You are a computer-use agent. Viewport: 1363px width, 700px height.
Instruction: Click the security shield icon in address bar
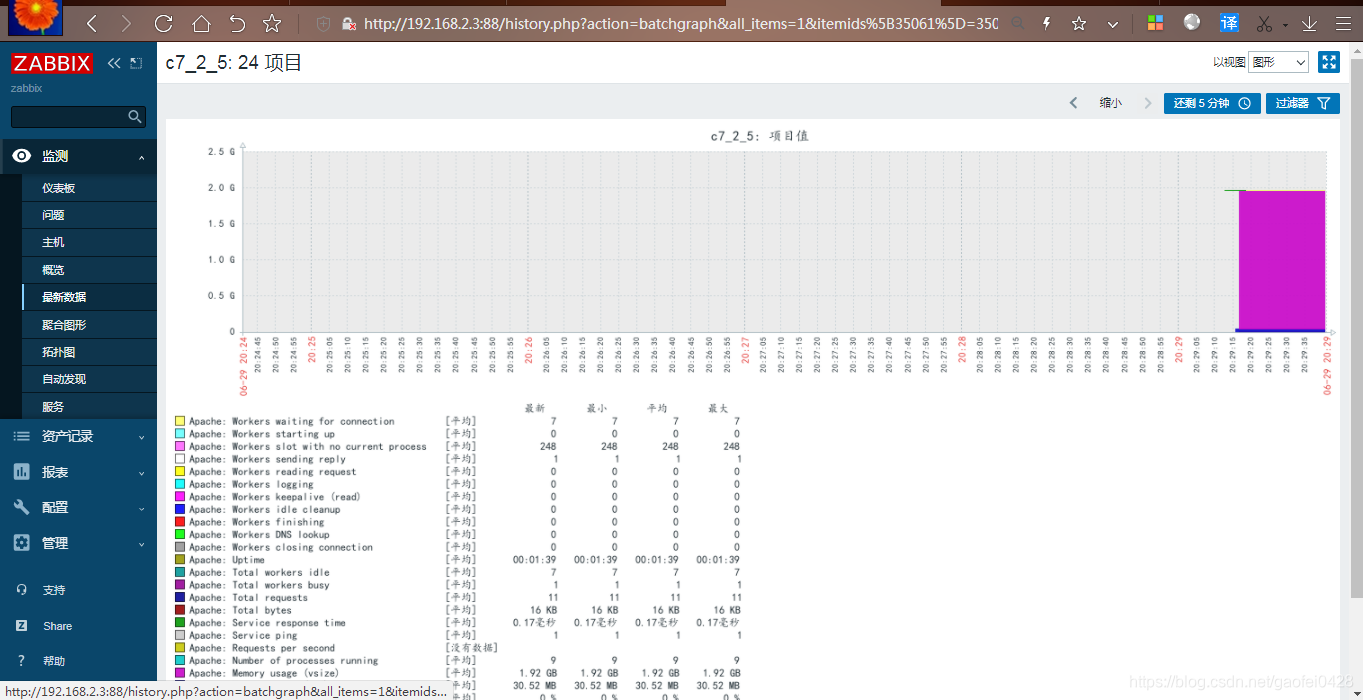323,23
